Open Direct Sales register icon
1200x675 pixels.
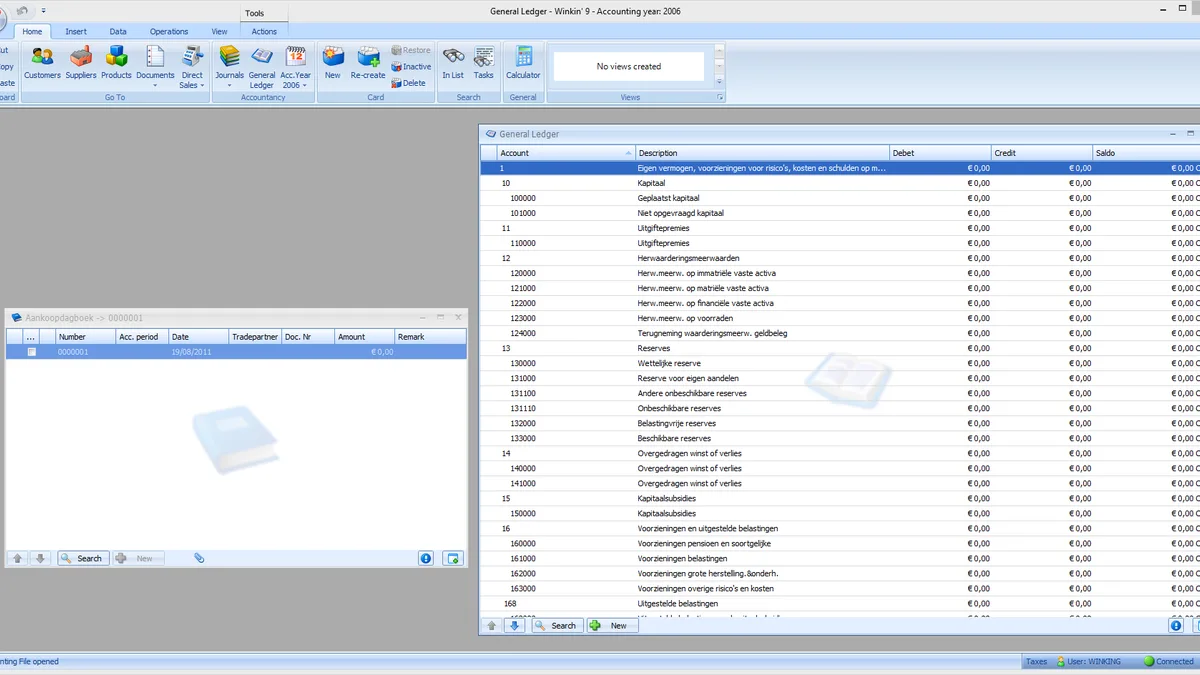click(192, 58)
